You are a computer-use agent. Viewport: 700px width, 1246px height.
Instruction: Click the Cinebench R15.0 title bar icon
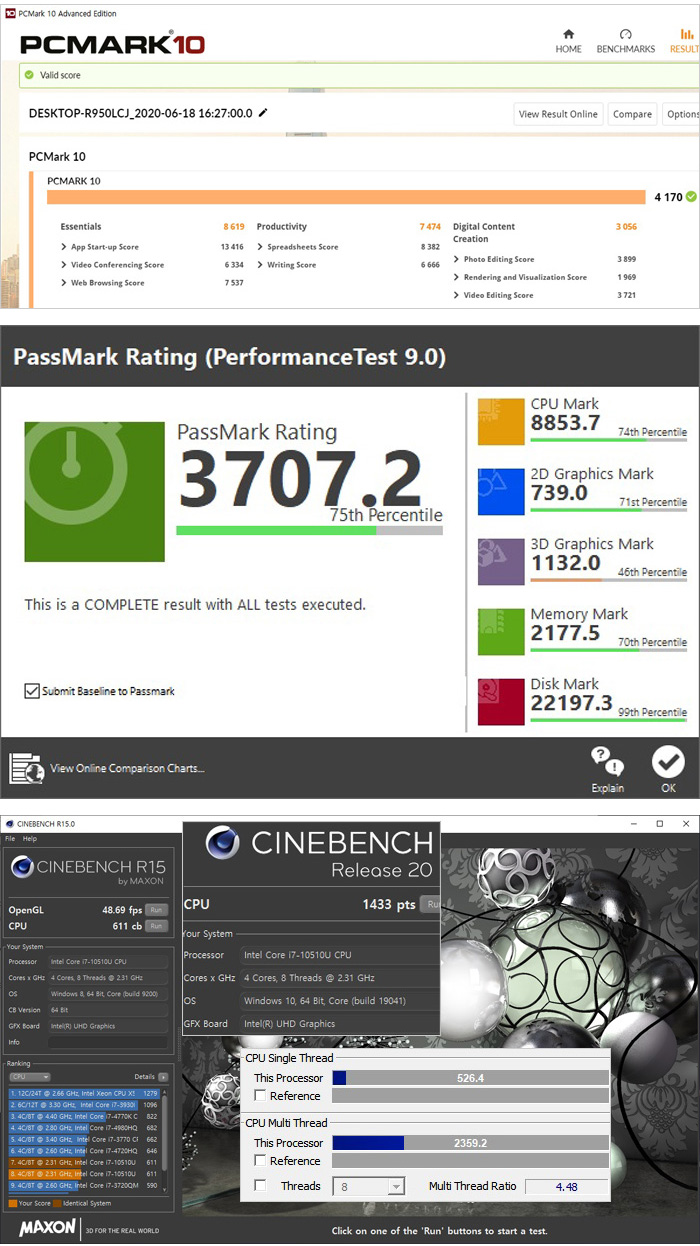9,823
